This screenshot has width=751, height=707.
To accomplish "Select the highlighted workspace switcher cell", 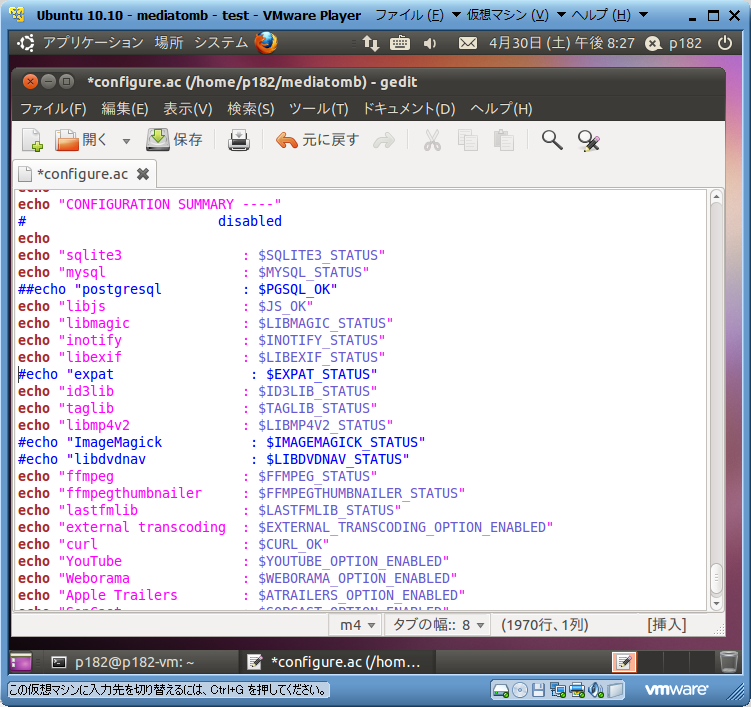I will [x=624, y=662].
